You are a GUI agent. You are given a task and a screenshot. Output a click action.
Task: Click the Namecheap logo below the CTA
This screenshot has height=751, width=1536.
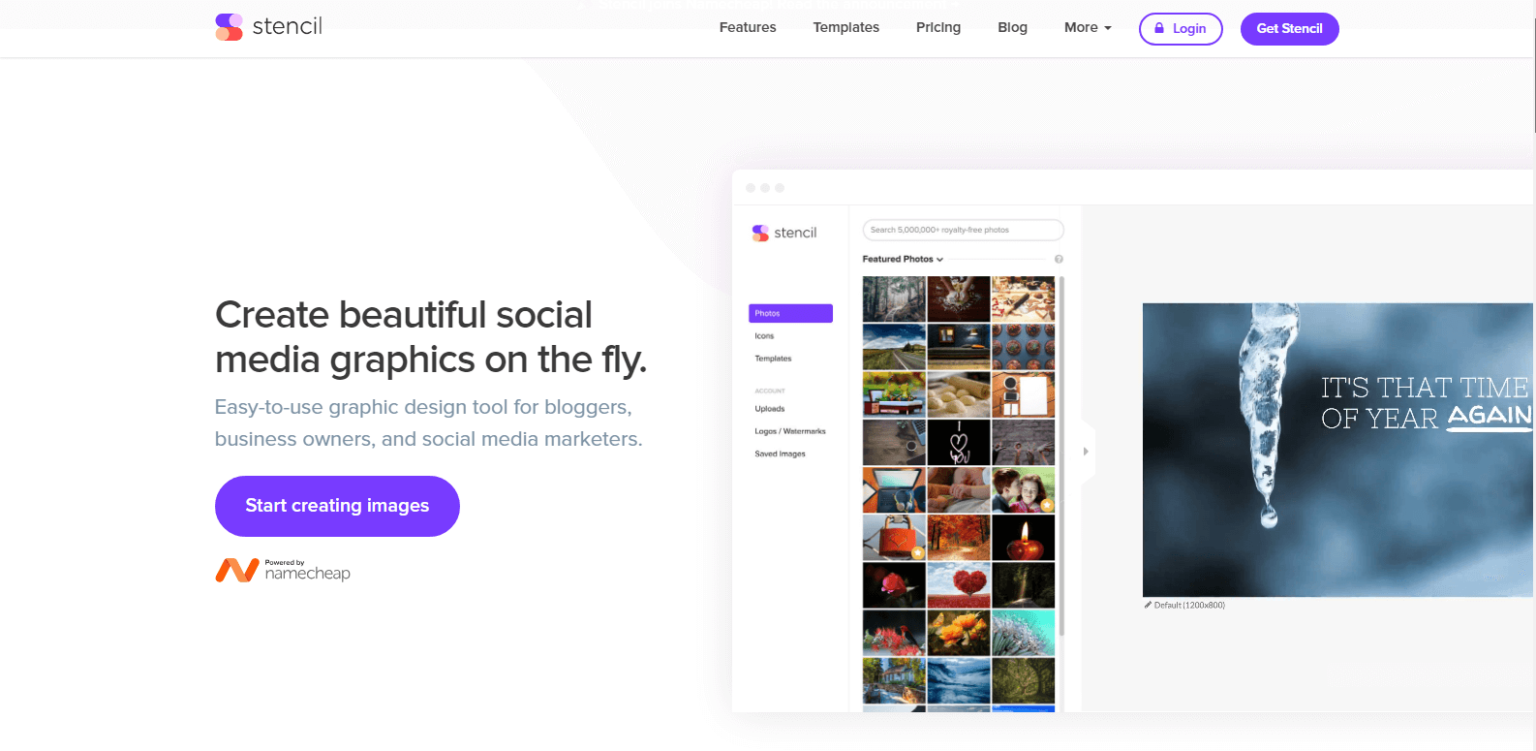pos(283,569)
